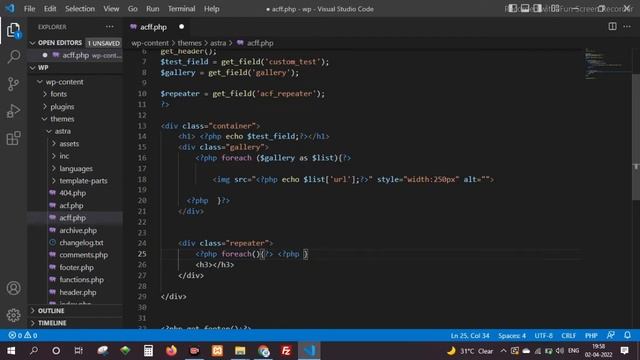
Task: Expand the languages folder
Action: pyautogui.click(x=76, y=168)
